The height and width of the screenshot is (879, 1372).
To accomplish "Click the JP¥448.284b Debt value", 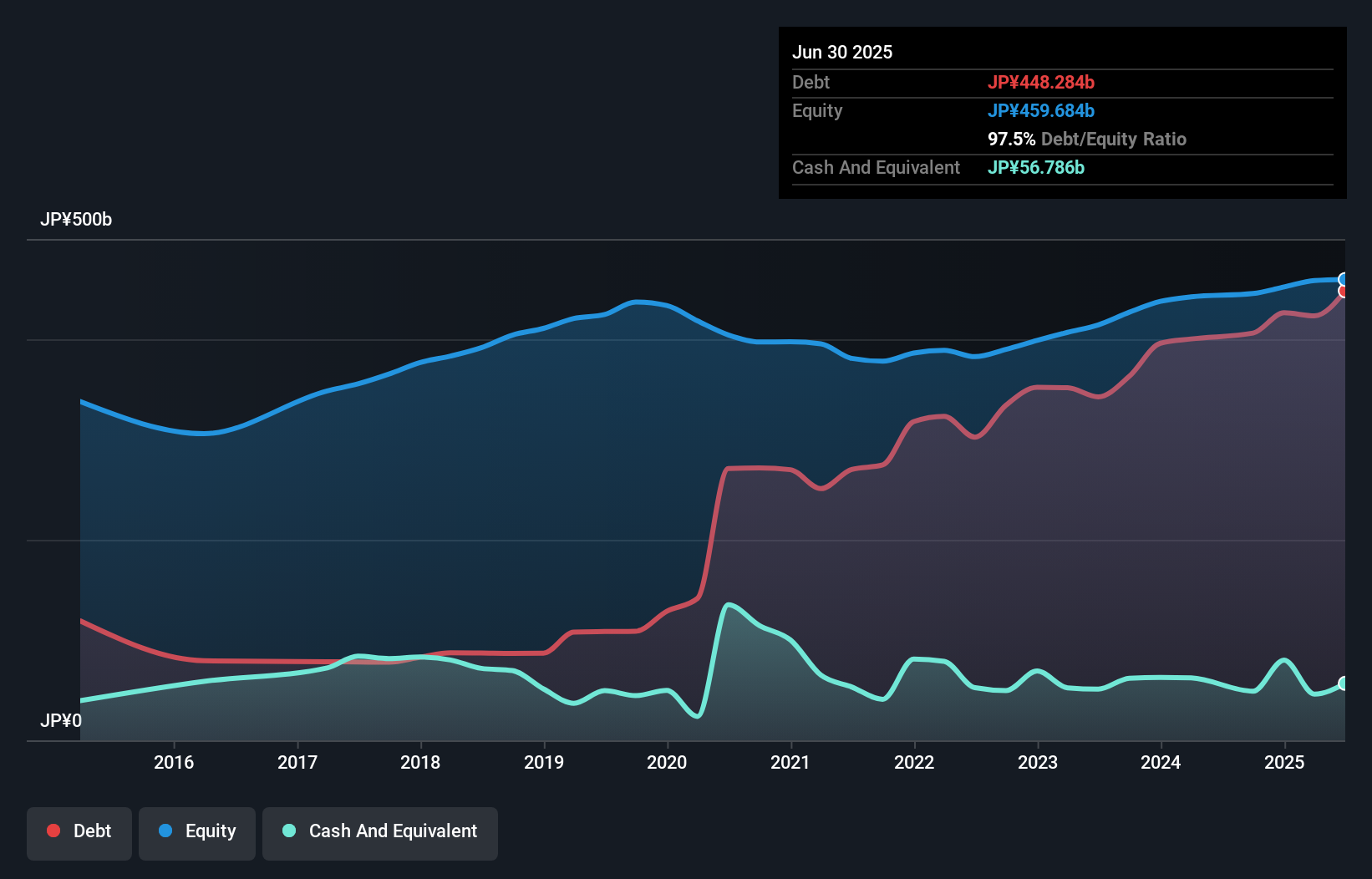I will coord(1042,82).
